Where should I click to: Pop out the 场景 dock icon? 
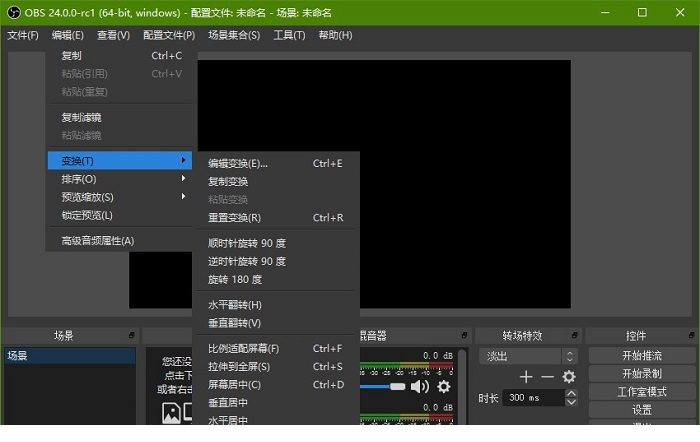coord(131,335)
